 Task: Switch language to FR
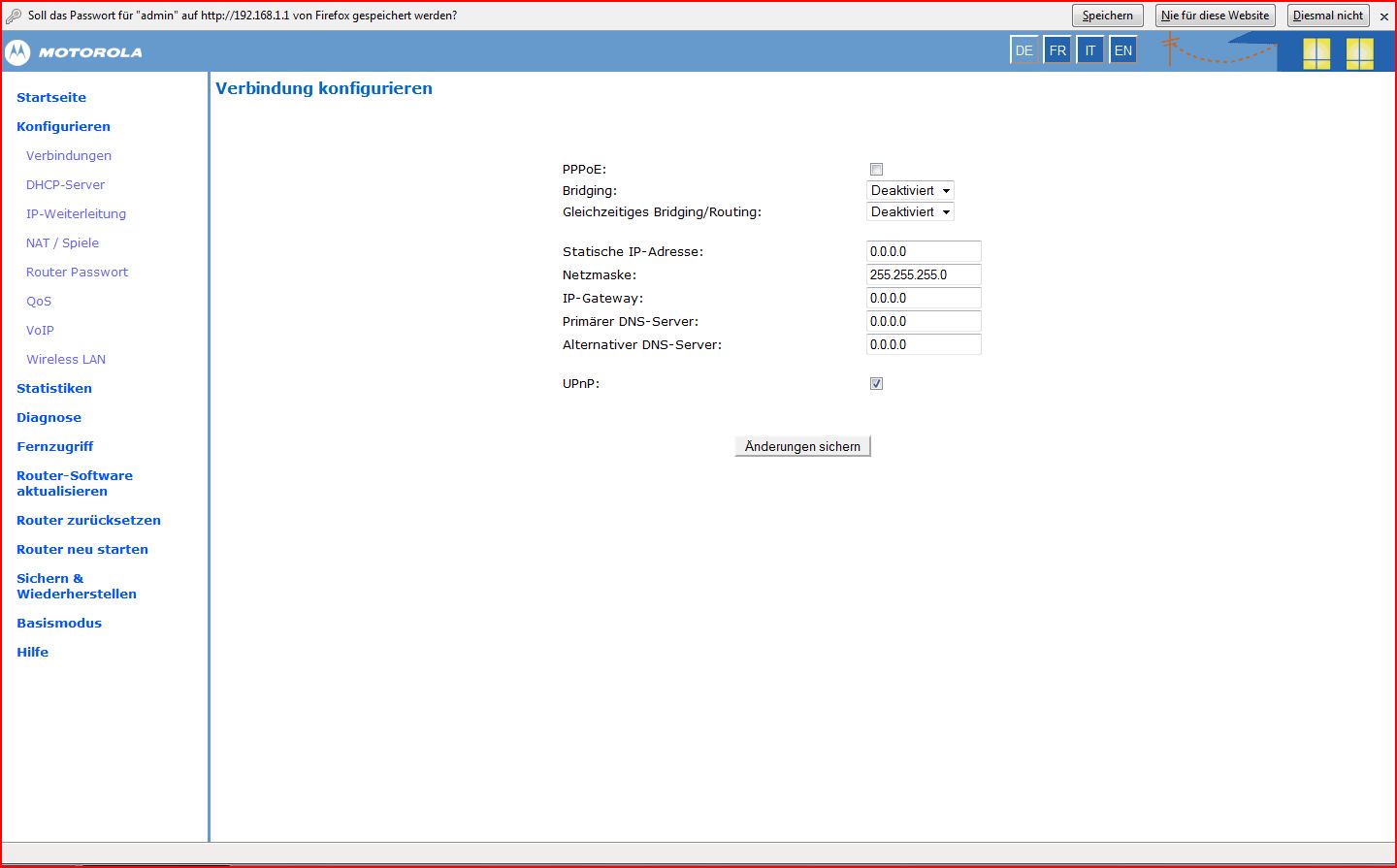[1057, 50]
